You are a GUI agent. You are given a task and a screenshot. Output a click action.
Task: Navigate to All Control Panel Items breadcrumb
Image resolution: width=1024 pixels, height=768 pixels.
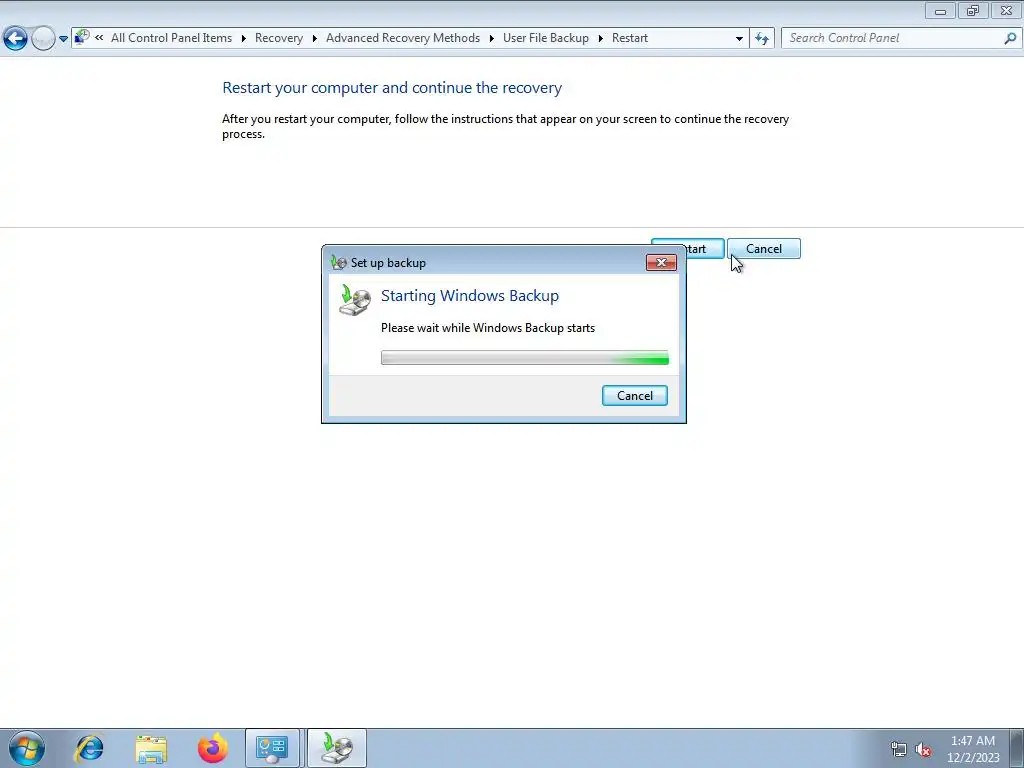(x=171, y=38)
